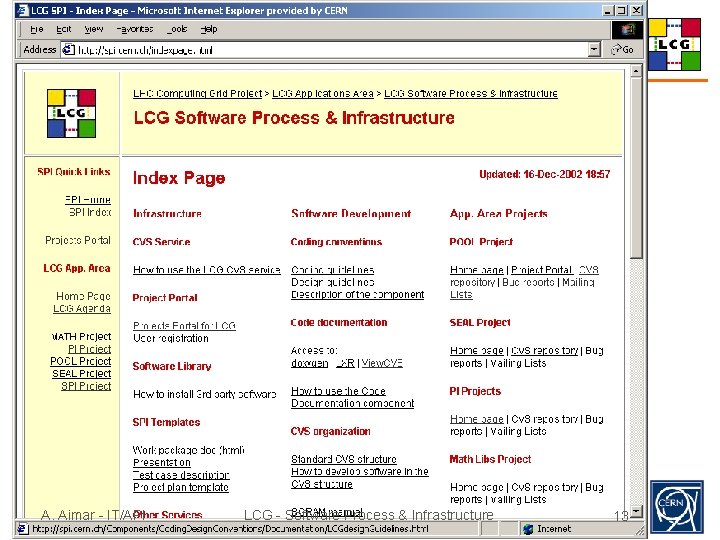The height and width of the screenshot is (540, 720).
Task: Click User registration text
Action: (171, 338)
